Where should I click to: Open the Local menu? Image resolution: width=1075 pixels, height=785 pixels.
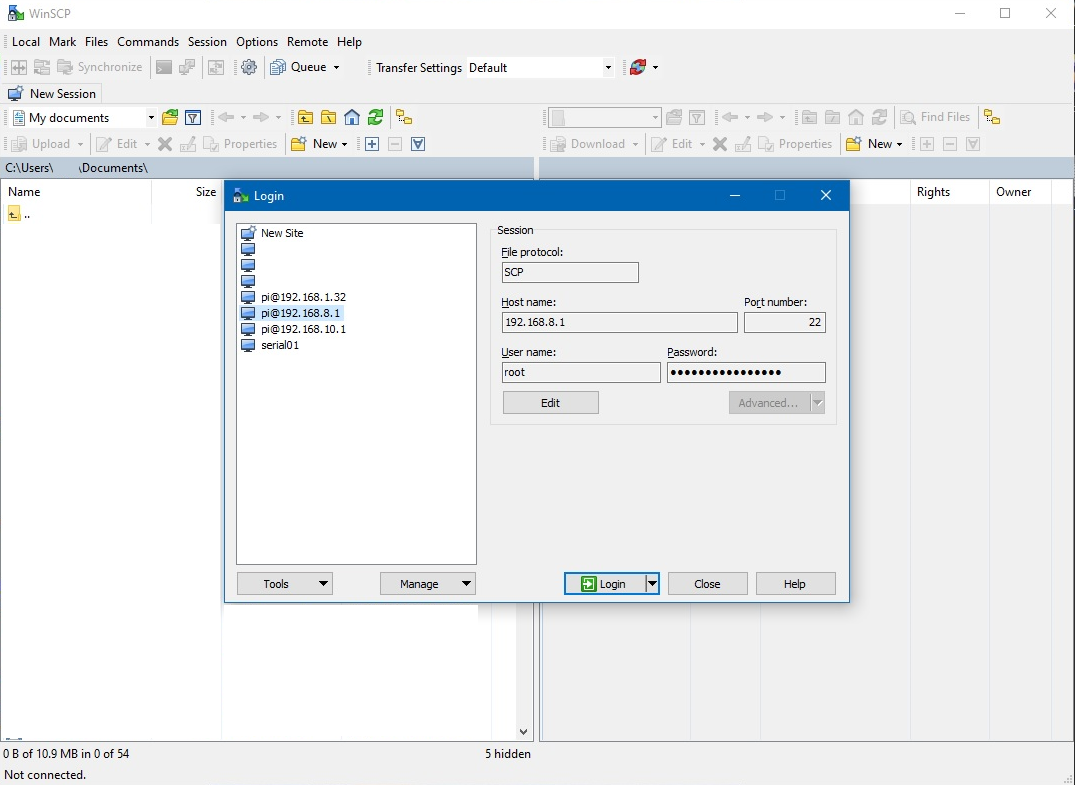(26, 42)
